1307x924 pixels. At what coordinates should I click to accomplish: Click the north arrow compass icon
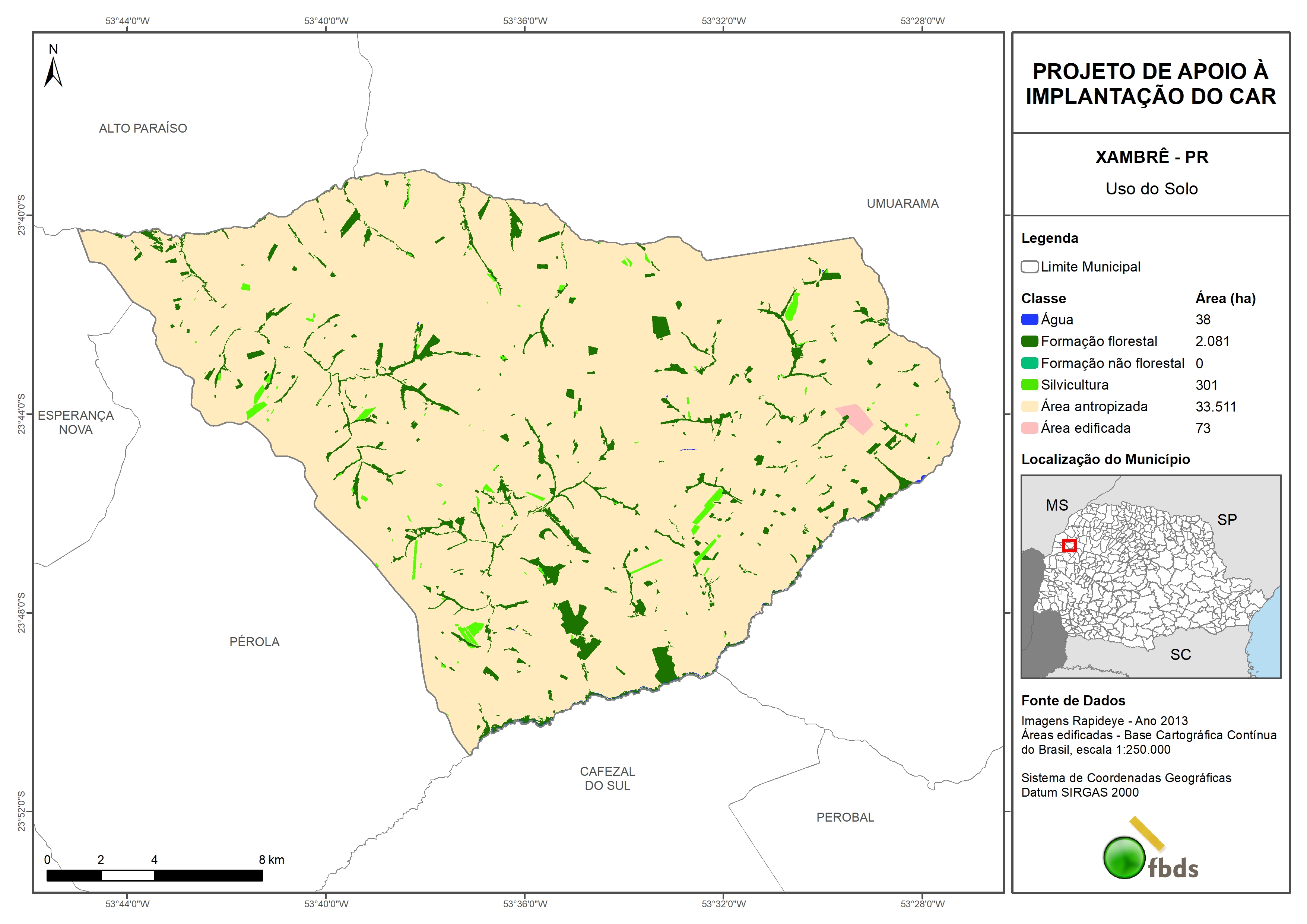[x=53, y=72]
